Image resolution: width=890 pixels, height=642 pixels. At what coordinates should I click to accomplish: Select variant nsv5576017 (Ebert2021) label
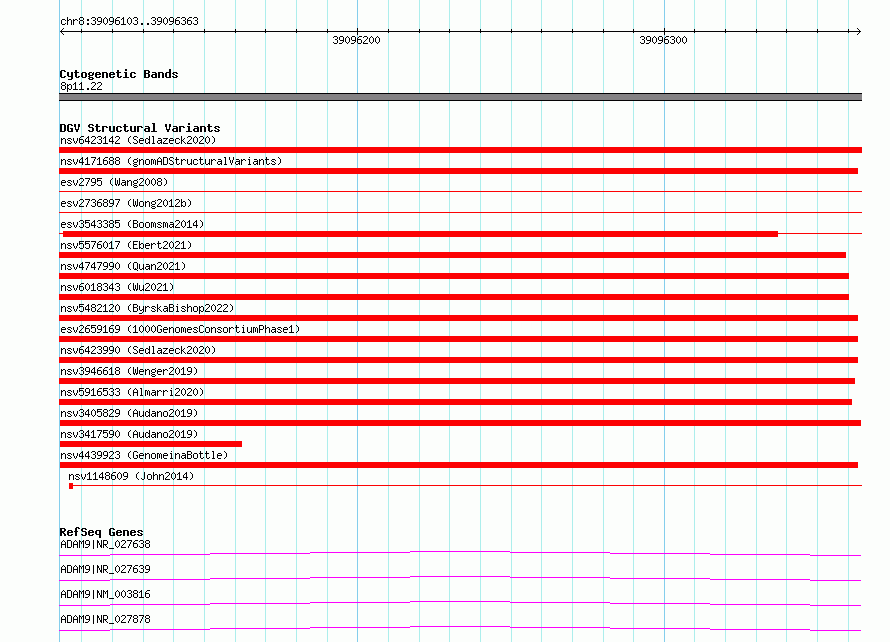(126, 245)
